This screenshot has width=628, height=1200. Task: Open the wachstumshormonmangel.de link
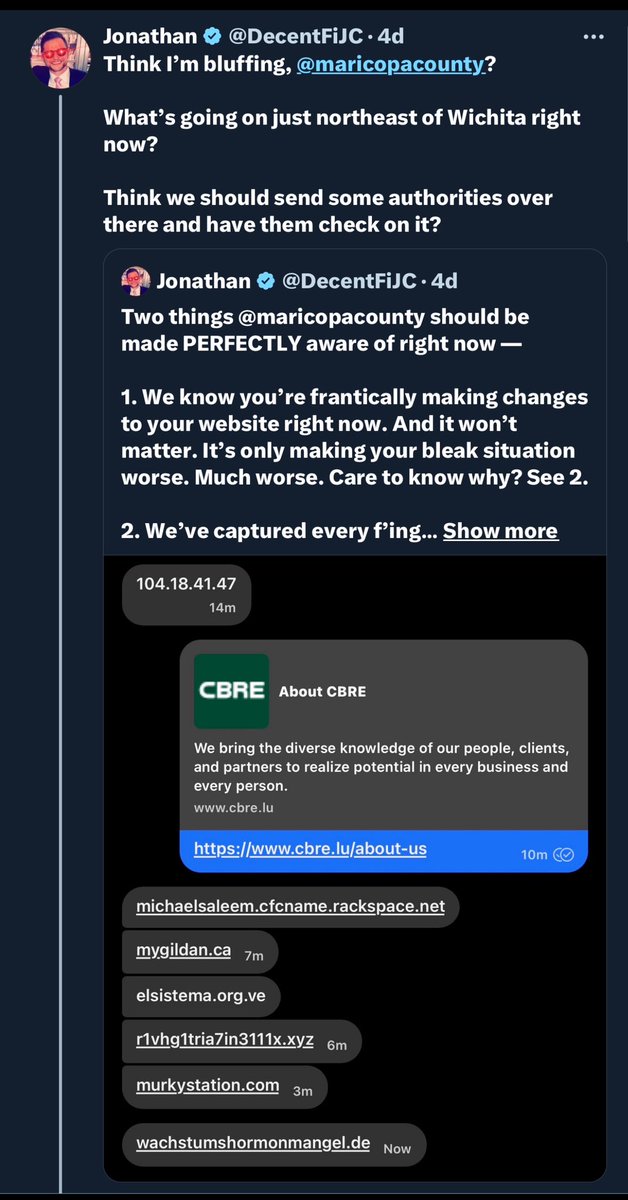(253, 1143)
